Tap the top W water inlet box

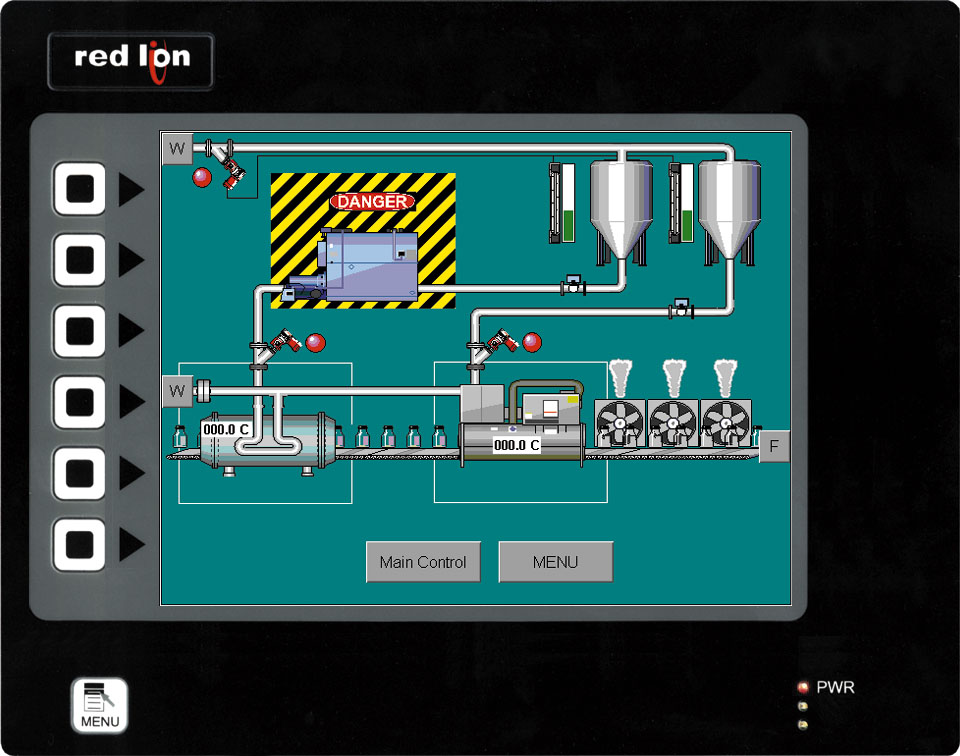click(x=178, y=149)
